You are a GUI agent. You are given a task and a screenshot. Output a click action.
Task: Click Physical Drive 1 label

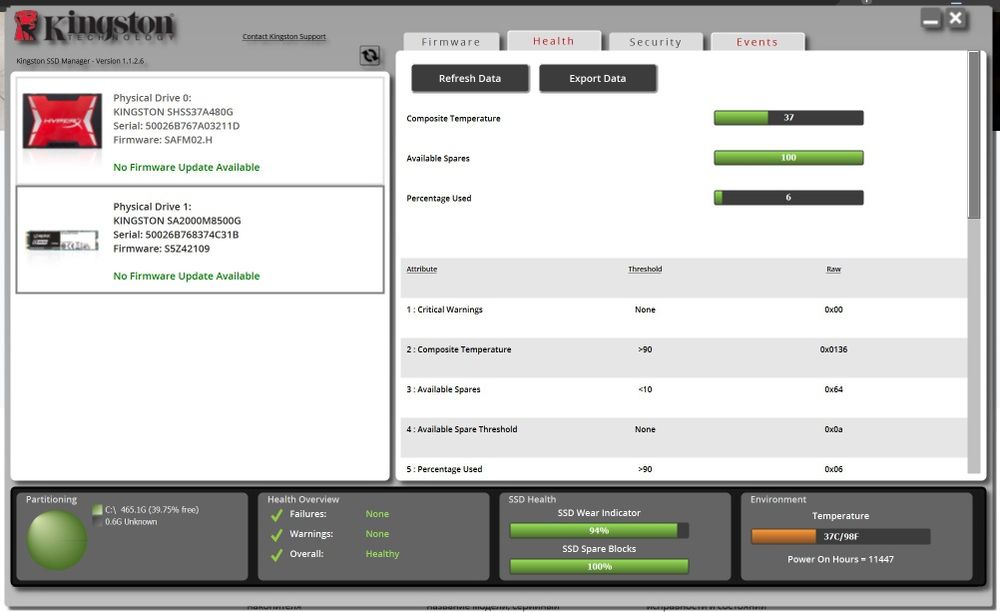152,207
